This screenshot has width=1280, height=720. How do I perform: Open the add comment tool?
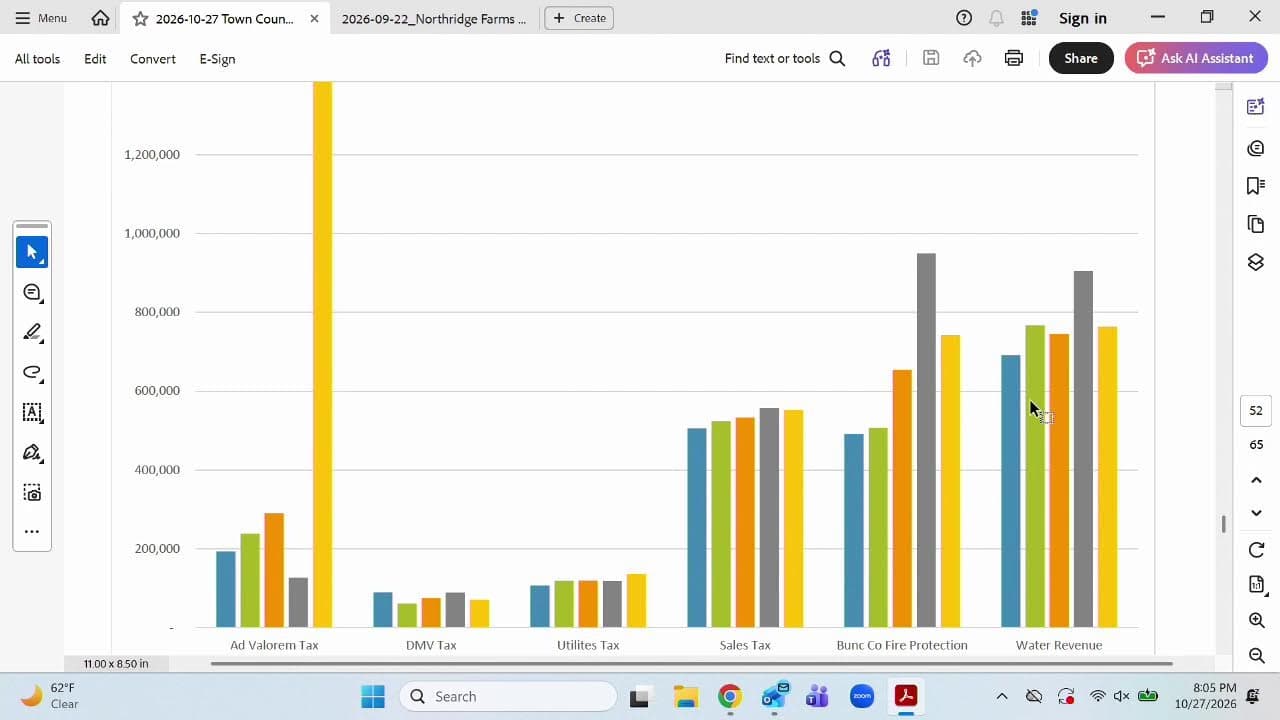(32, 292)
